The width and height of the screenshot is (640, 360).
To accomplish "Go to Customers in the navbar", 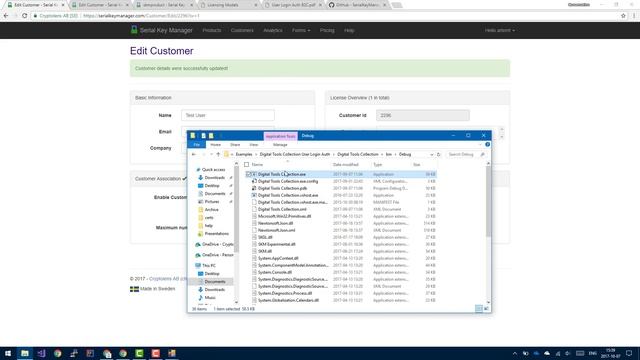I will 242,30.
